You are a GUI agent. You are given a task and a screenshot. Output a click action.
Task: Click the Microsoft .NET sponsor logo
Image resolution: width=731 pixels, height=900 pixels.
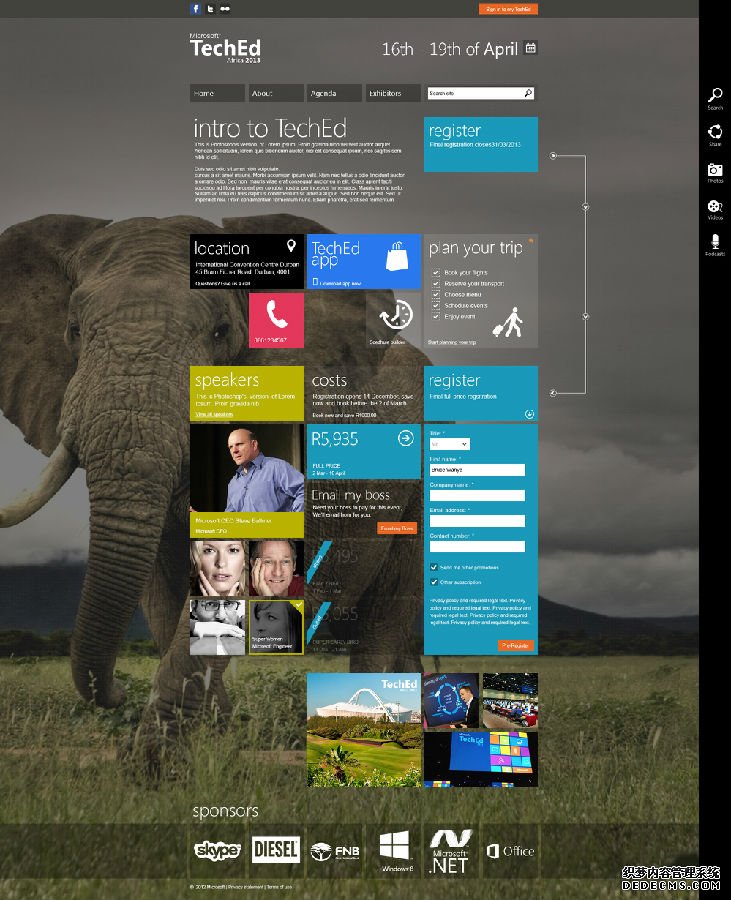(x=450, y=851)
